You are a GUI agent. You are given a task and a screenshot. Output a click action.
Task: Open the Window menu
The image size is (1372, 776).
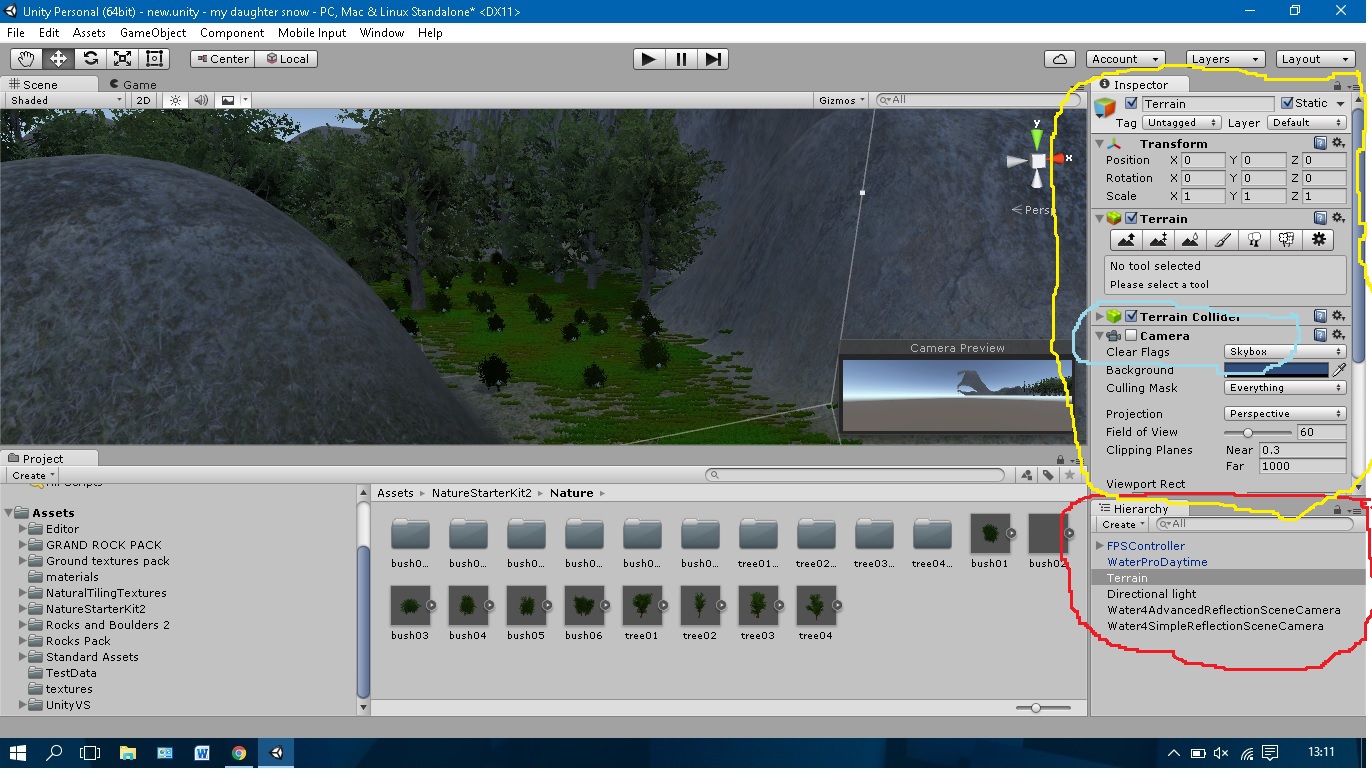pyautogui.click(x=382, y=32)
